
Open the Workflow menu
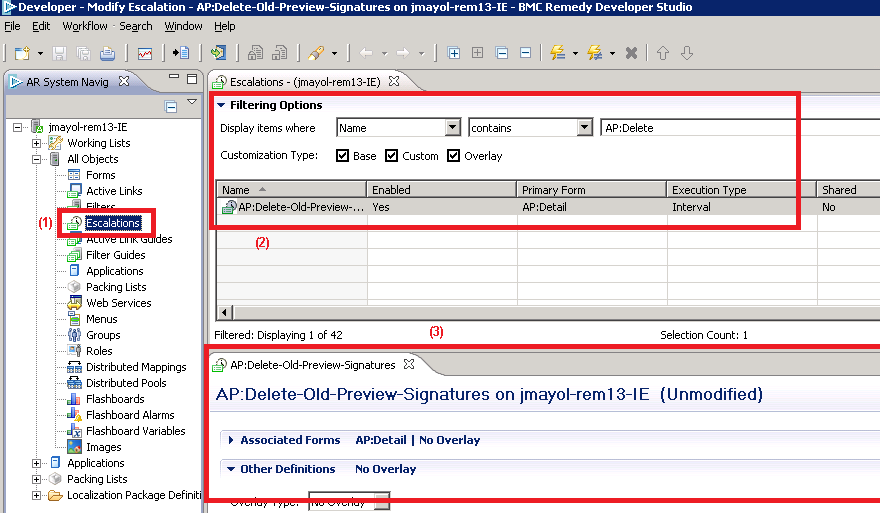point(85,26)
